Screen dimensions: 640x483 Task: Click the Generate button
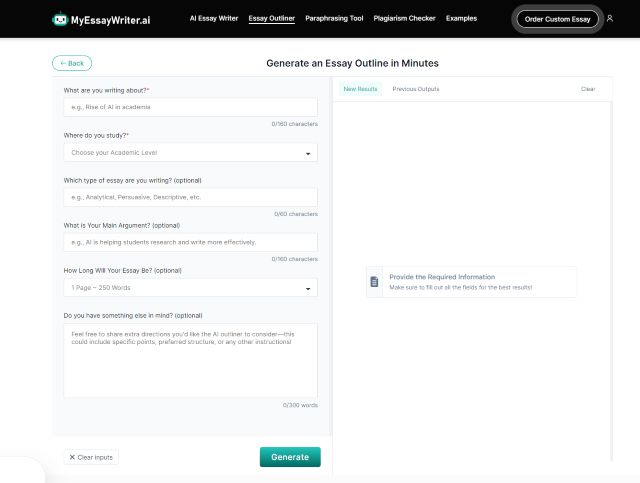tap(290, 457)
